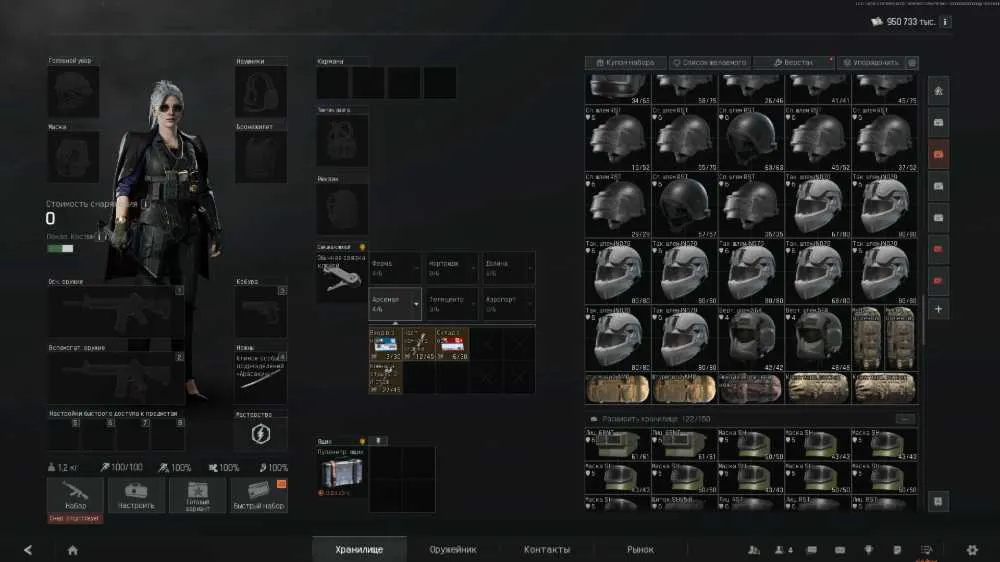This screenshot has height=562, width=1000.
Task: Click the Набор loadout button
Action: (x=75, y=496)
